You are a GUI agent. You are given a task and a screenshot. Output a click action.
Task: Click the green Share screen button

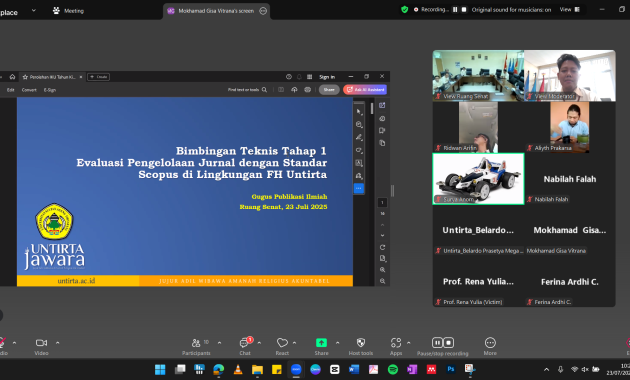point(321,346)
